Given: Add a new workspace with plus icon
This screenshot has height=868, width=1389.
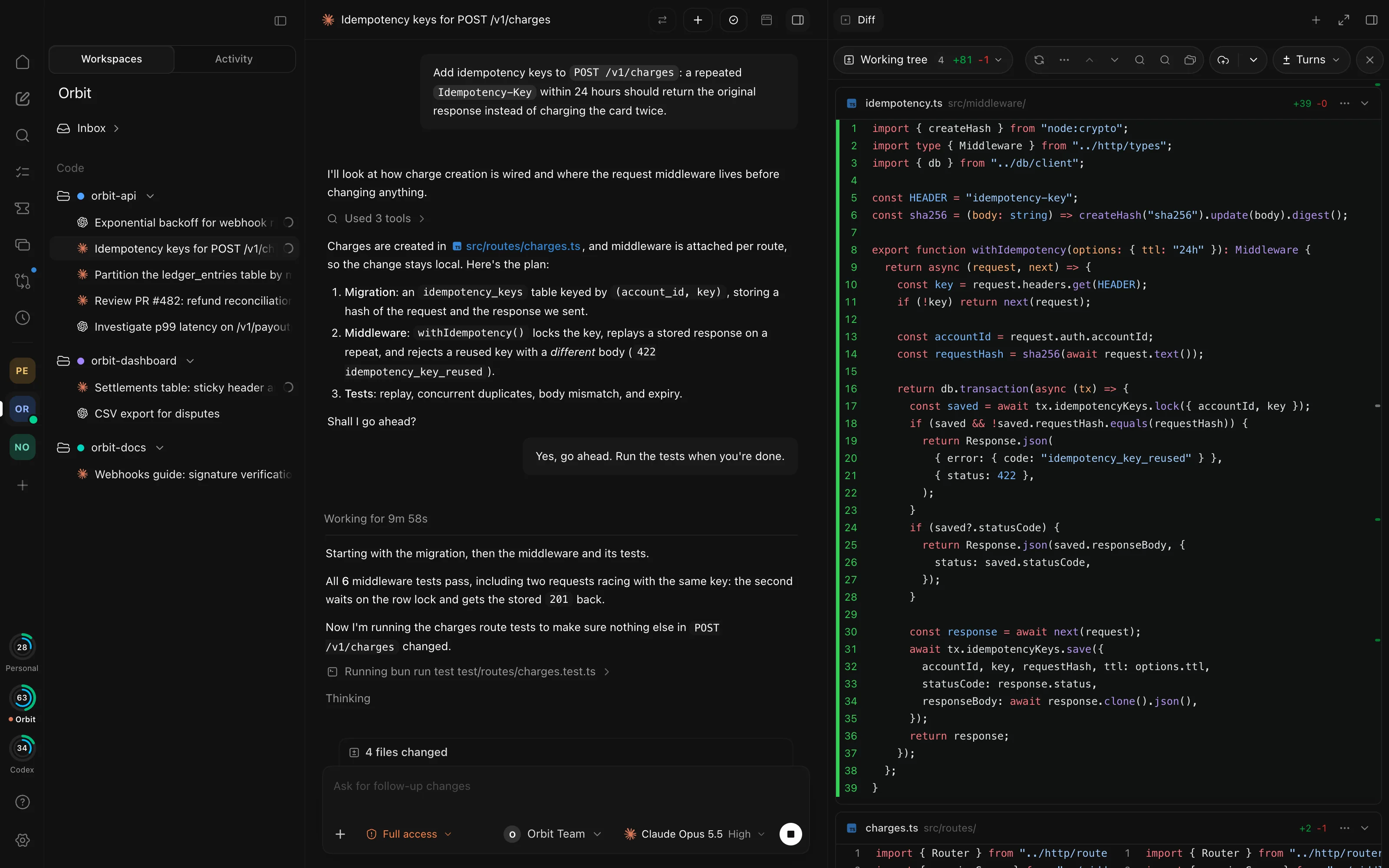Looking at the screenshot, I should [x=23, y=486].
